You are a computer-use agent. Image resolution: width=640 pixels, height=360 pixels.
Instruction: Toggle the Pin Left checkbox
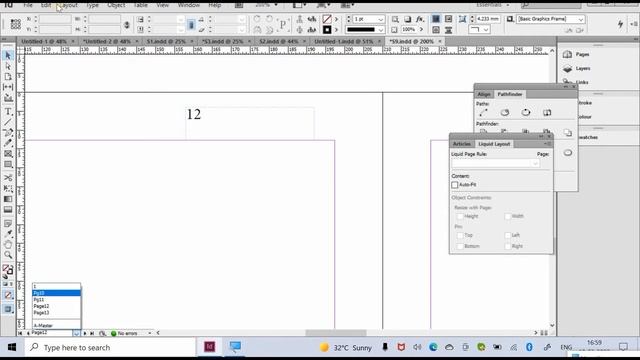point(508,236)
